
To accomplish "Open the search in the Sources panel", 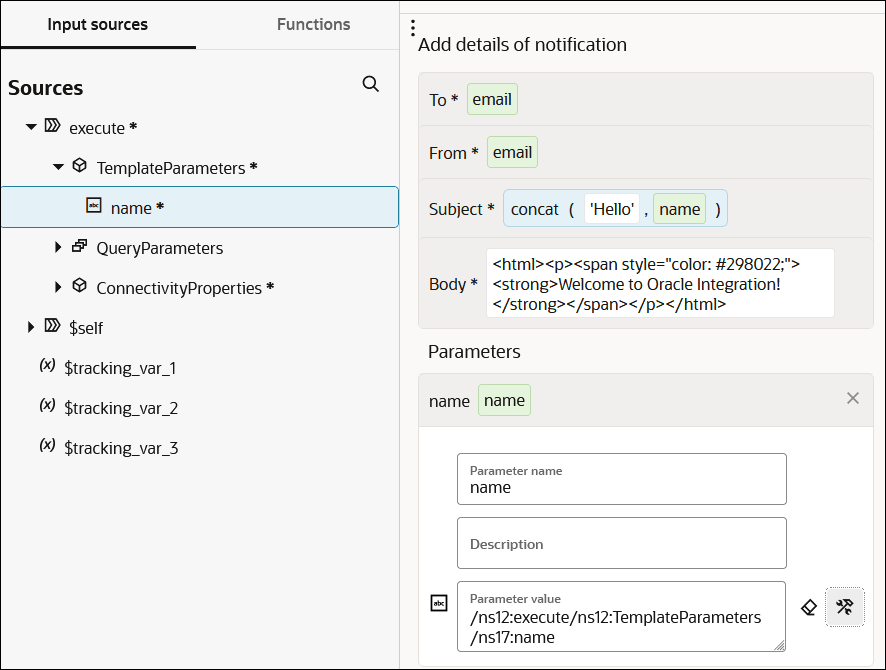I will click(x=371, y=84).
